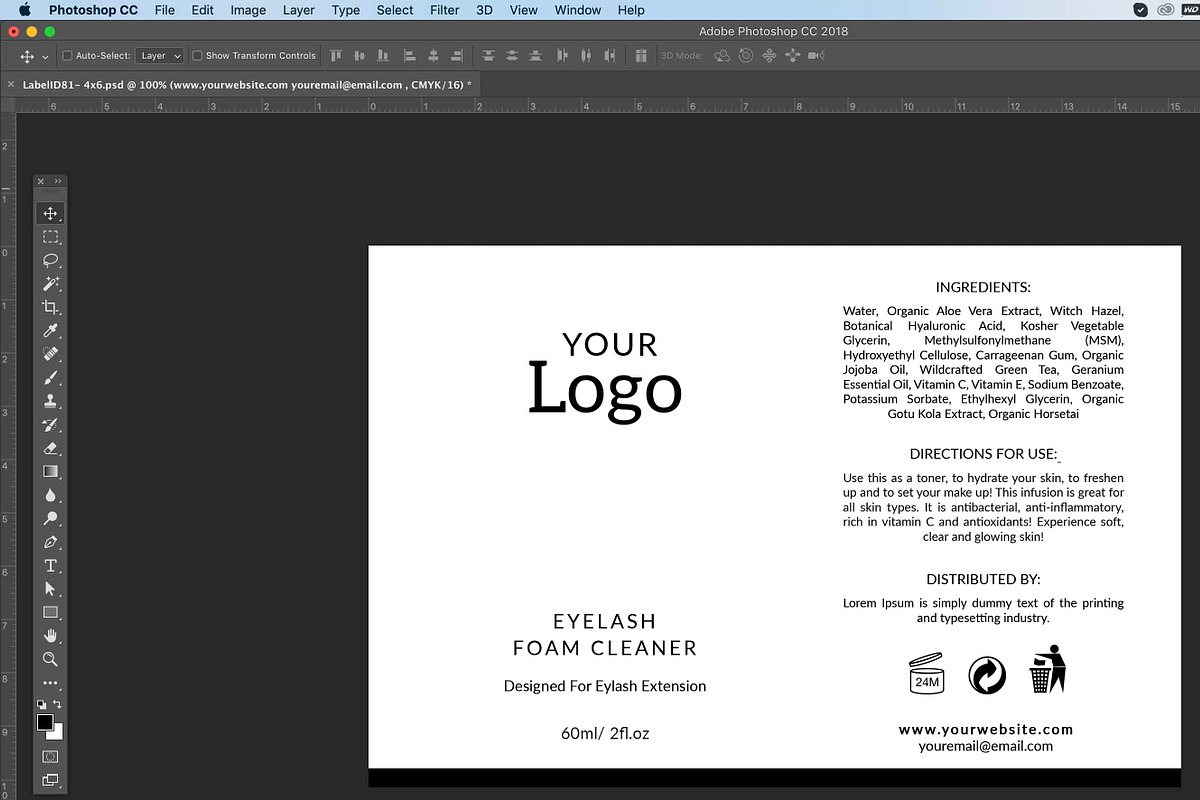This screenshot has width=1200, height=800.
Task: Open the Image menu
Action: 248,10
